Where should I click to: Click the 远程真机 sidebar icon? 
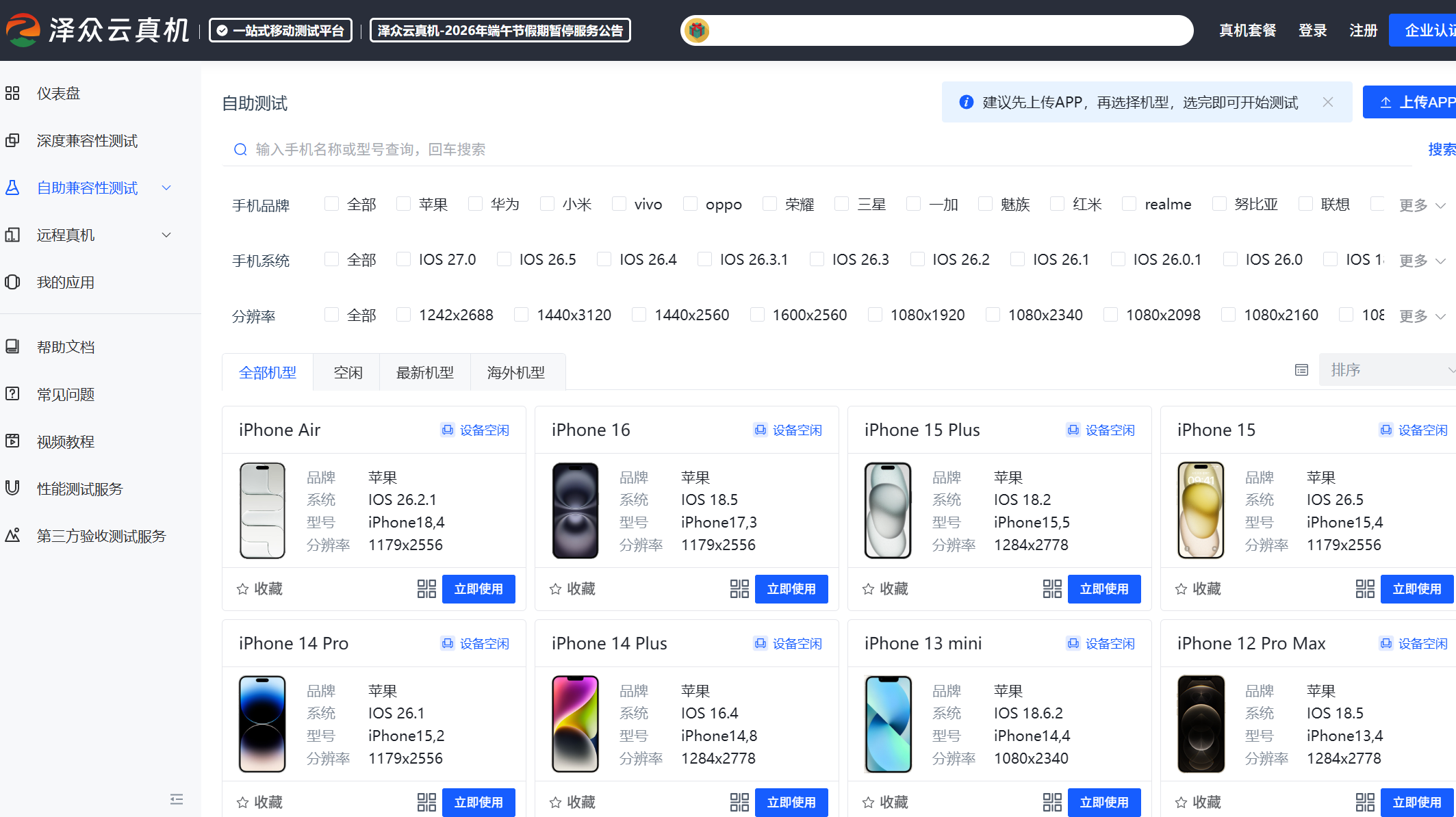[x=12, y=235]
